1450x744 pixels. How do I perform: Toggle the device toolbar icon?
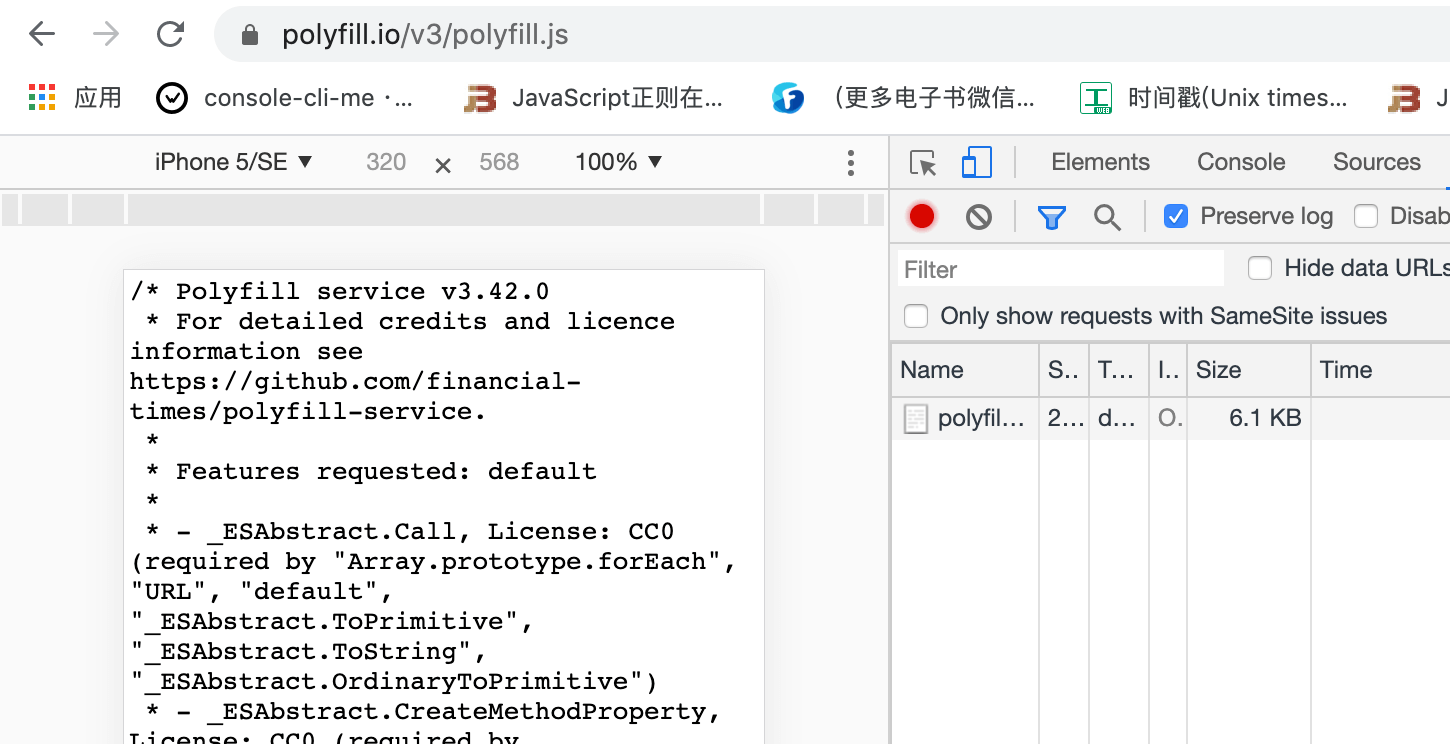tap(976, 163)
